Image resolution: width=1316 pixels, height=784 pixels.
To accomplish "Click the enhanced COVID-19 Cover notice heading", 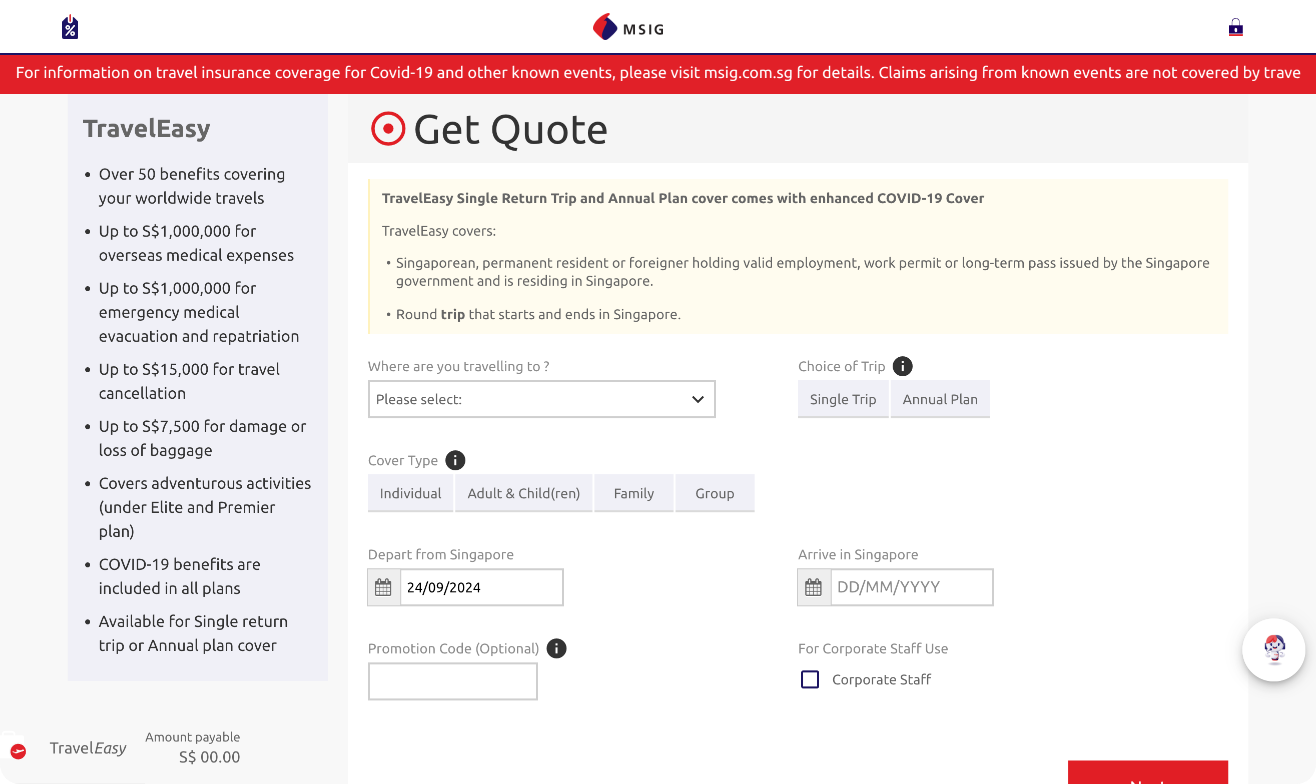I will [x=683, y=198].
